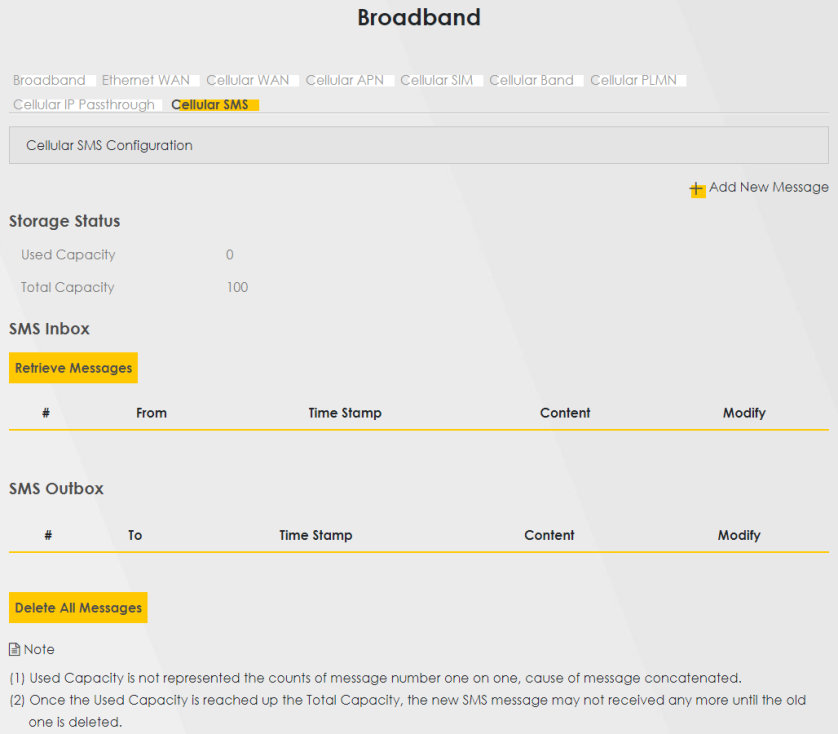
Task: Click the Add New Message link text
Action: [x=768, y=187]
